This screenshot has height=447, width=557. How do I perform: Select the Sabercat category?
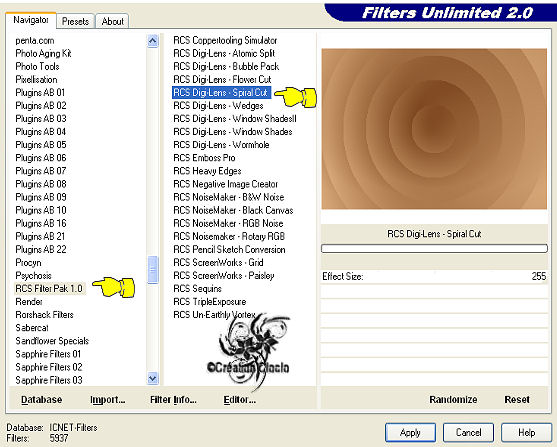tap(32, 328)
